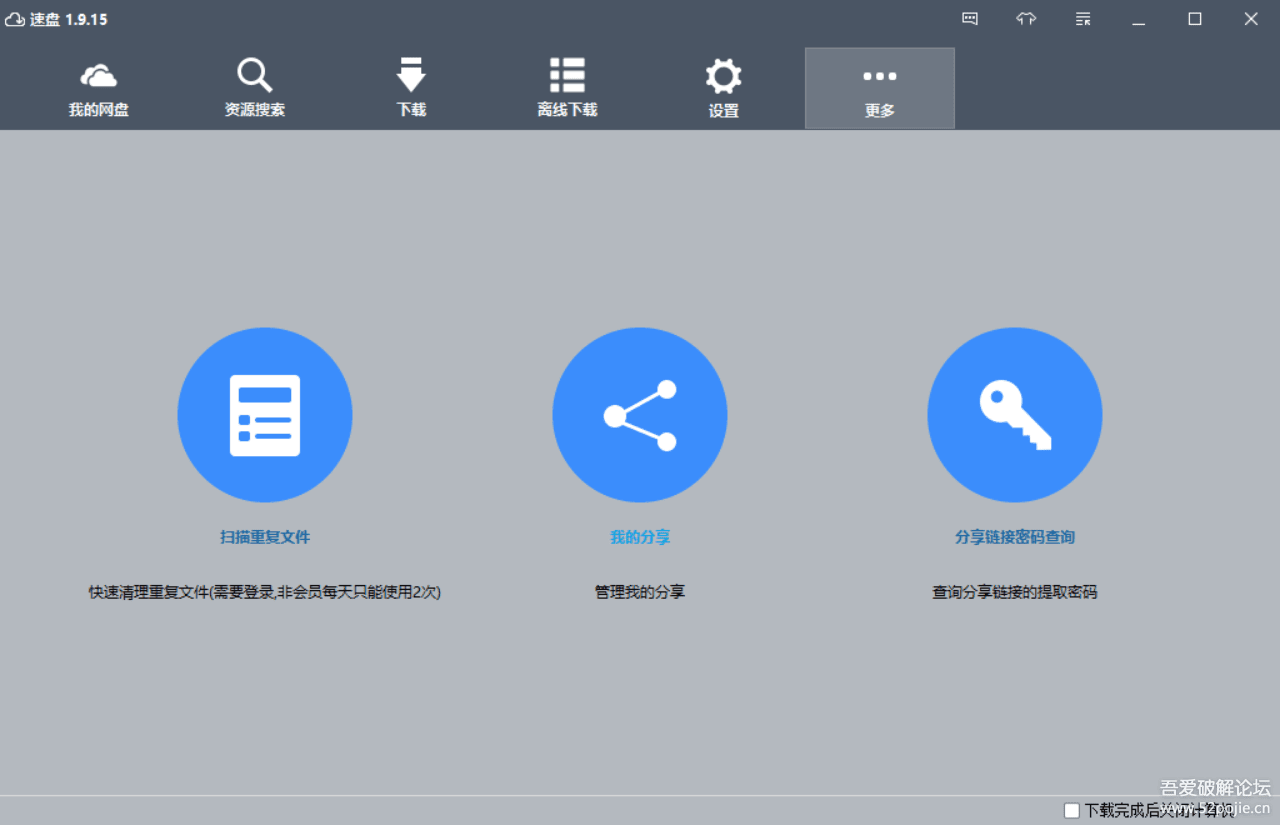Viewport: 1280px width, 825px height.
Task: Open the 我的网盘 cloud tab
Action: pos(99,88)
